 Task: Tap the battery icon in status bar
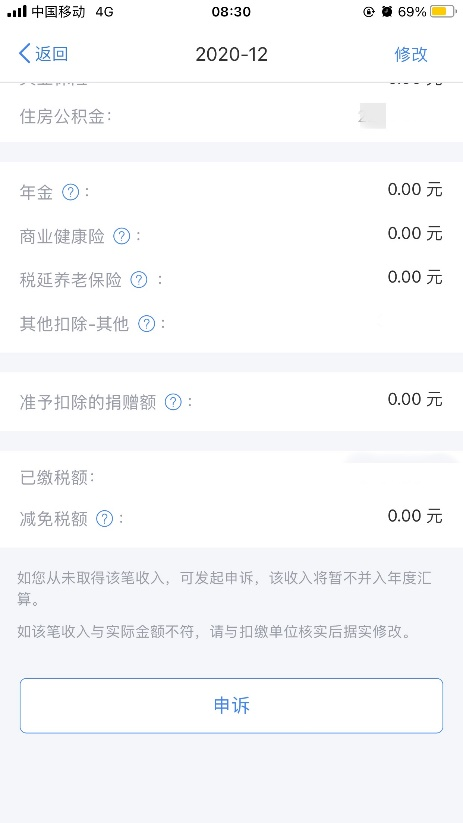(442, 12)
